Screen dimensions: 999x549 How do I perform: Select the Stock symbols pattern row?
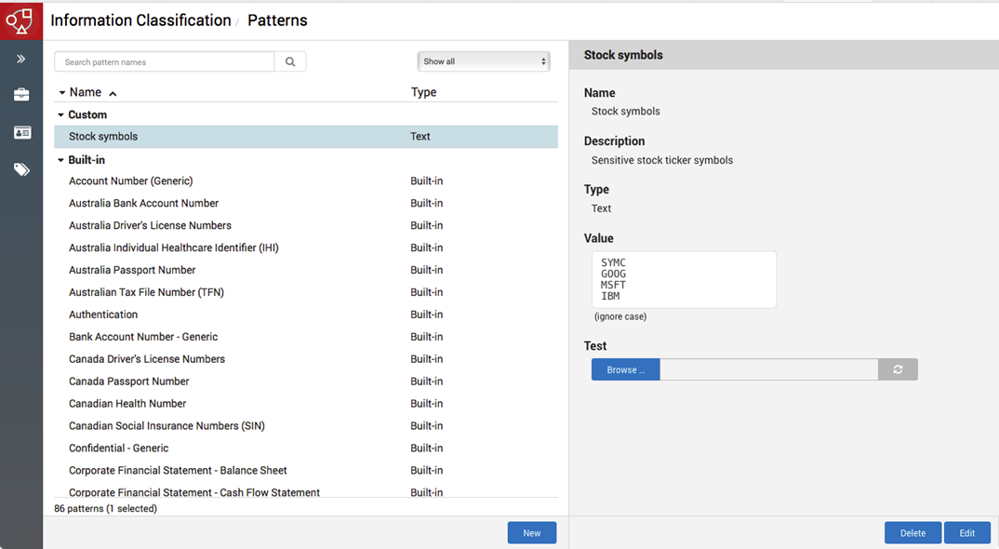(103, 137)
